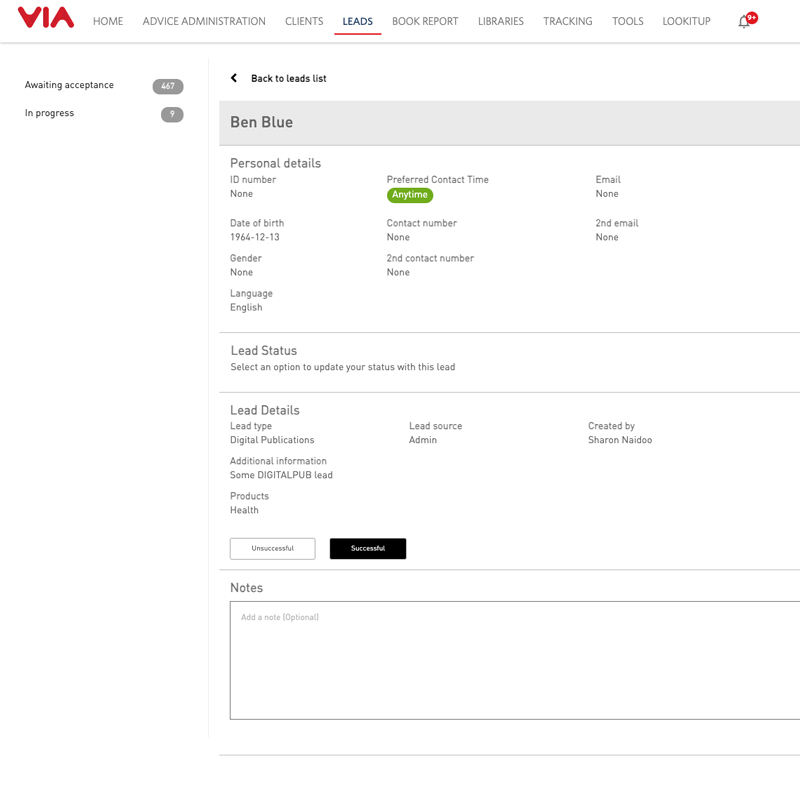Click the Health product value
The image size is (800, 800).
[244, 510]
